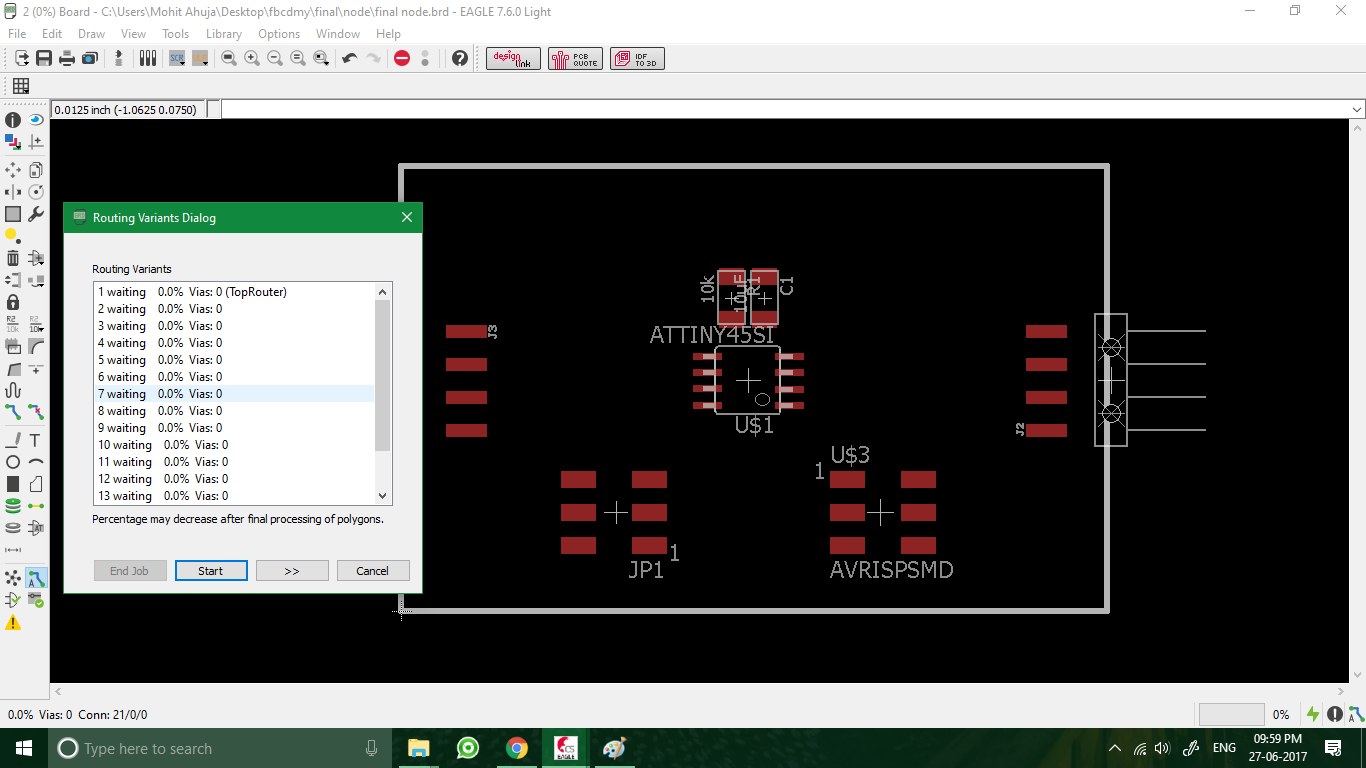
Task: Select the Change wrench tool
Action: pyautogui.click(x=36, y=214)
